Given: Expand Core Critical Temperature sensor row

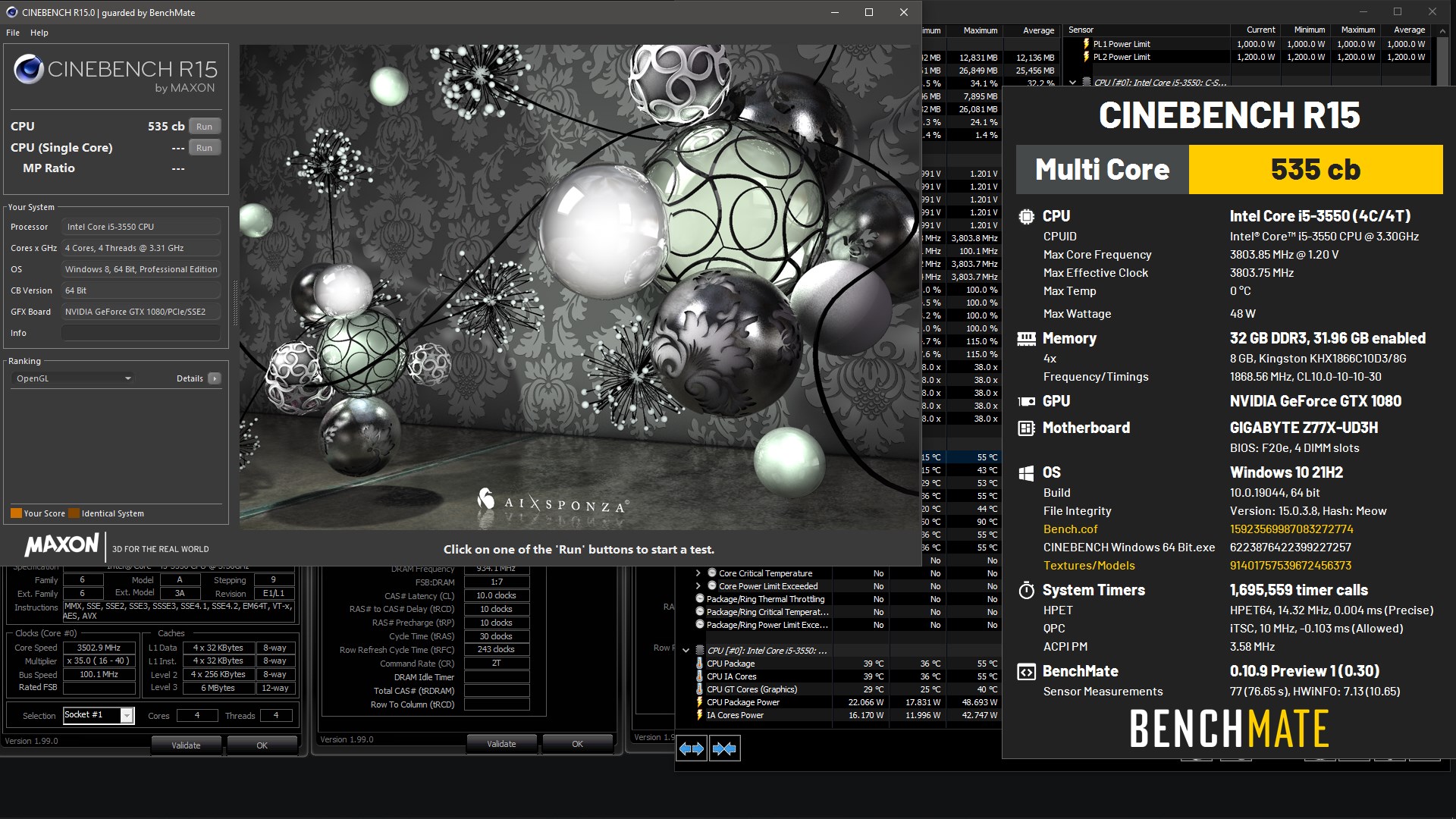Looking at the screenshot, I should pos(698,573).
